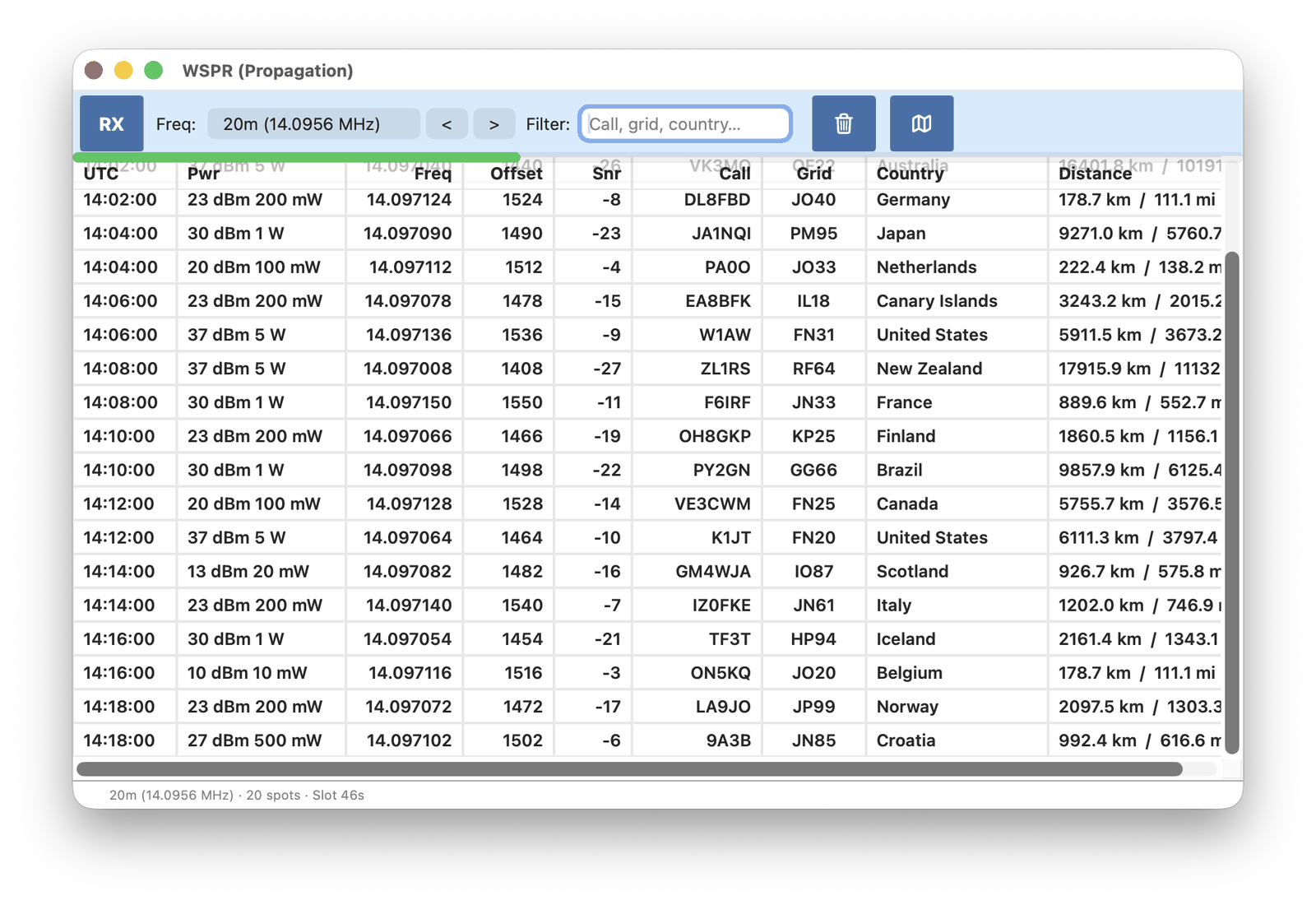Viewport: 1316px width, 905px height.
Task: Click power value 27 dBm 500 mW
Action: (x=254, y=740)
